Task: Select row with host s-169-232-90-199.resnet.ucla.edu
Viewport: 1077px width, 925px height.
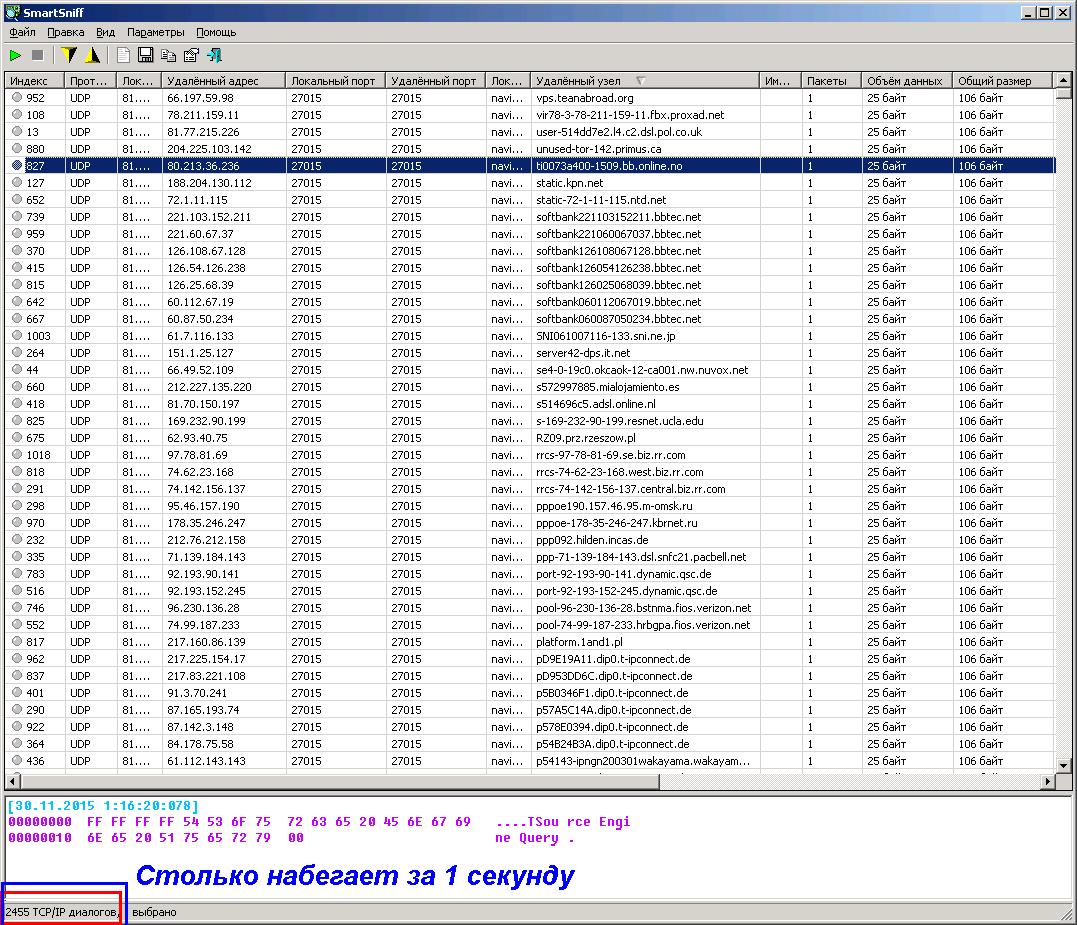Action: 530,421
